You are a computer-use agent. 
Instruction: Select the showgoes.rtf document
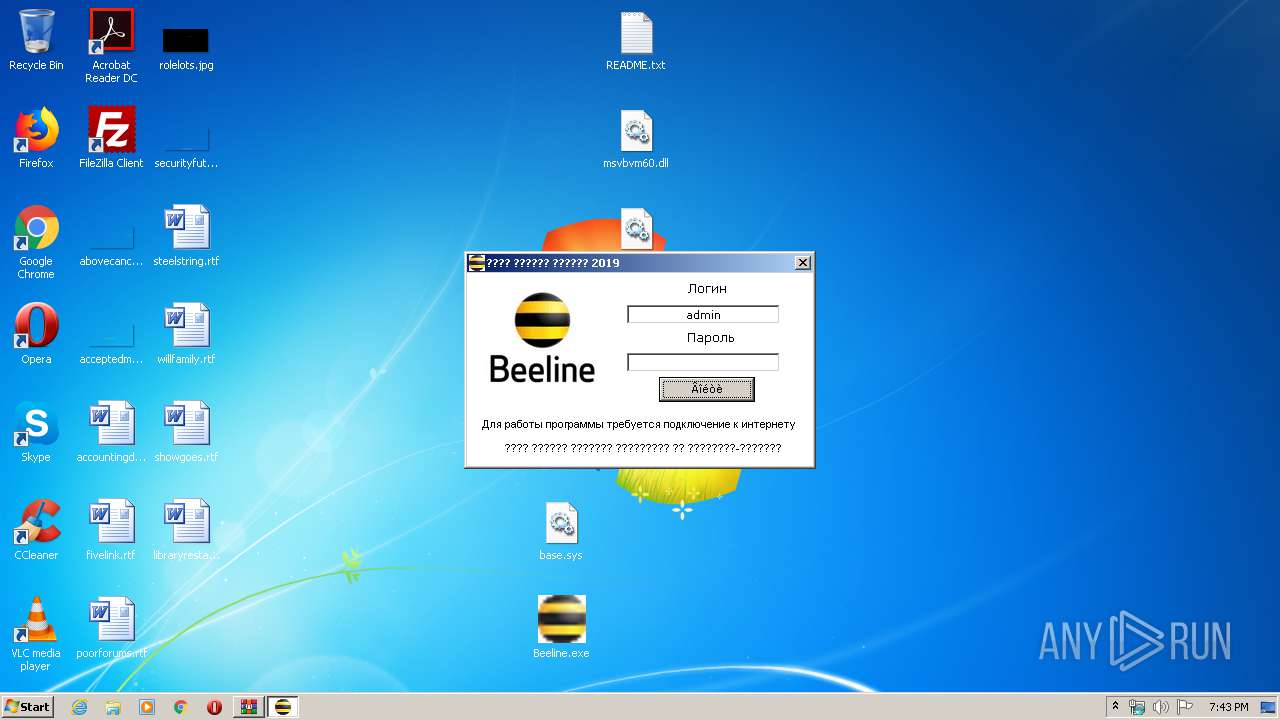tap(186, 432)
